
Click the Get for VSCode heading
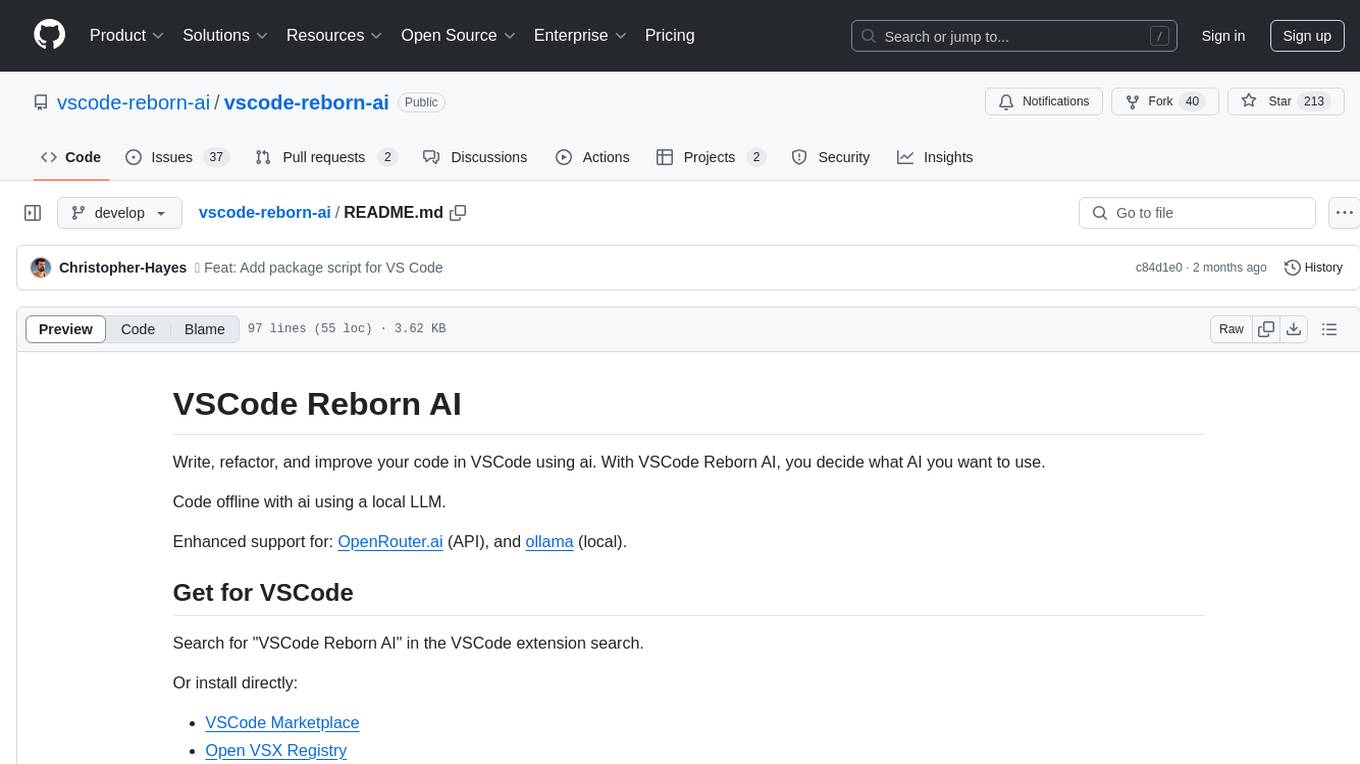point(263,593)
